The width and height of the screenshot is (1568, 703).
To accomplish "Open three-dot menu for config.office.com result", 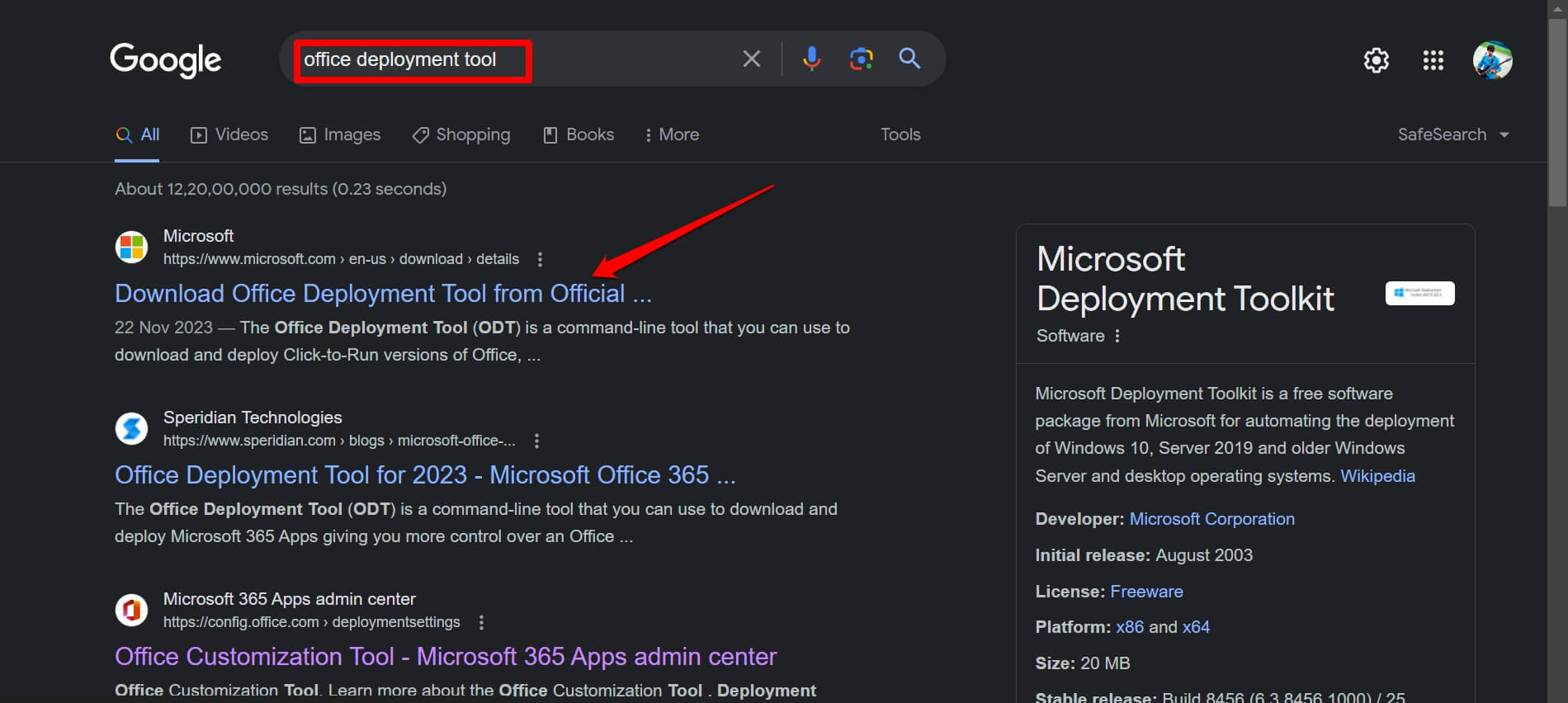I will pos(481,622).
